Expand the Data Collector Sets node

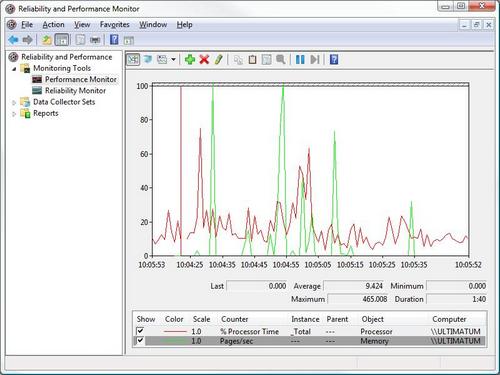click(x=14, y=103)
